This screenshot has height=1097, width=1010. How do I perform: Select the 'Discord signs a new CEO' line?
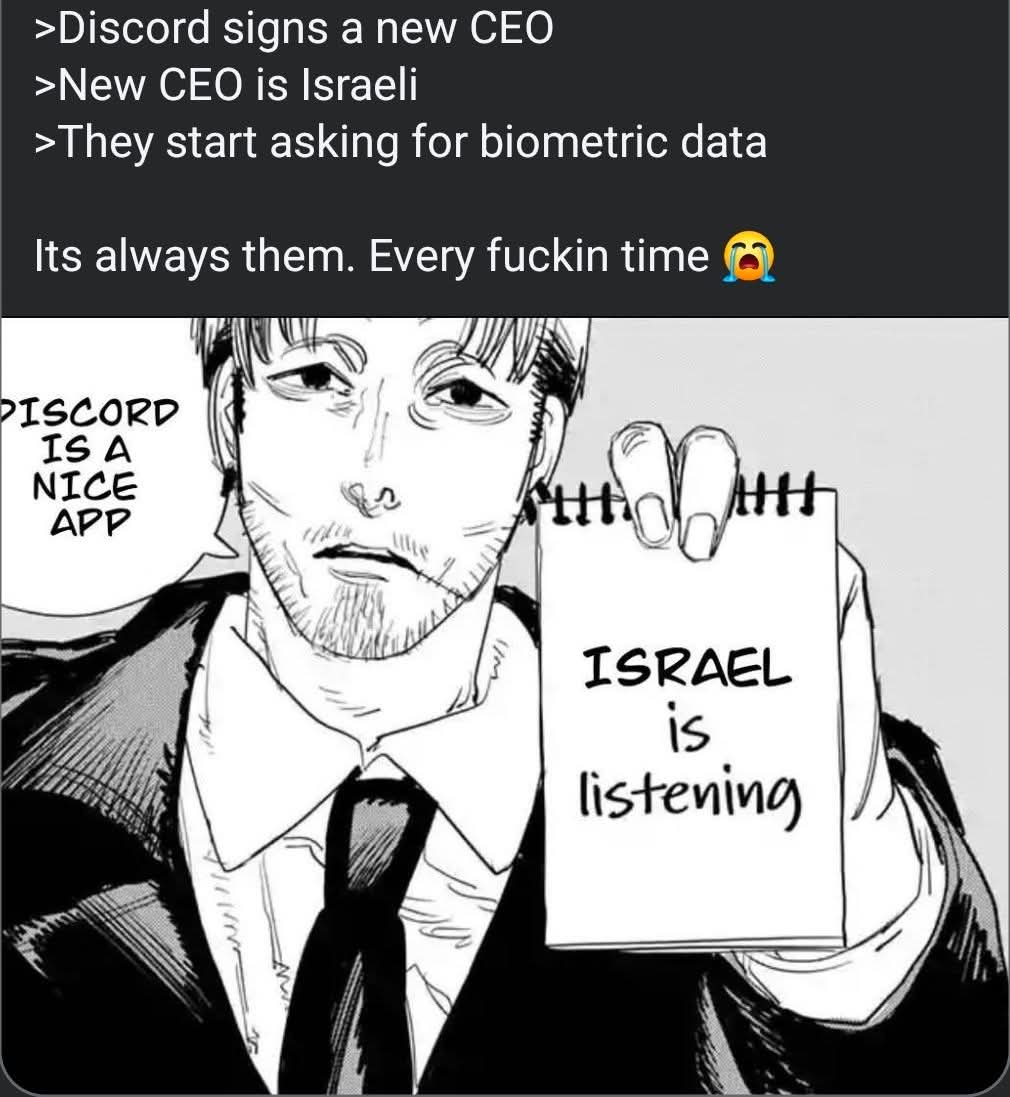coord(294,29)
